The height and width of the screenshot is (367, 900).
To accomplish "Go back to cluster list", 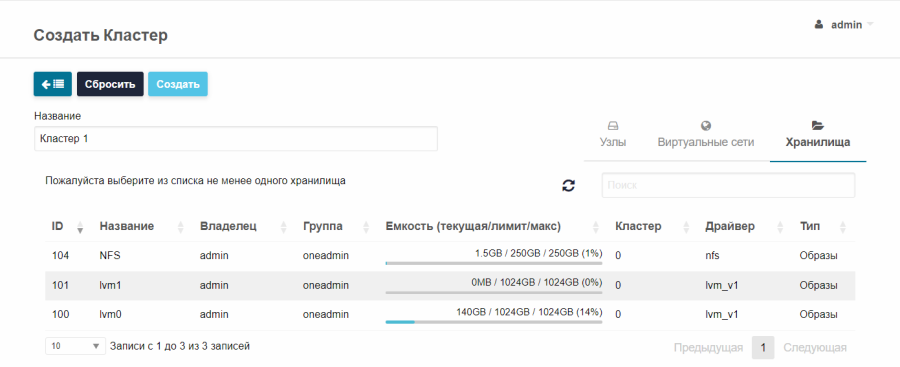I will (x=53, y=84).
